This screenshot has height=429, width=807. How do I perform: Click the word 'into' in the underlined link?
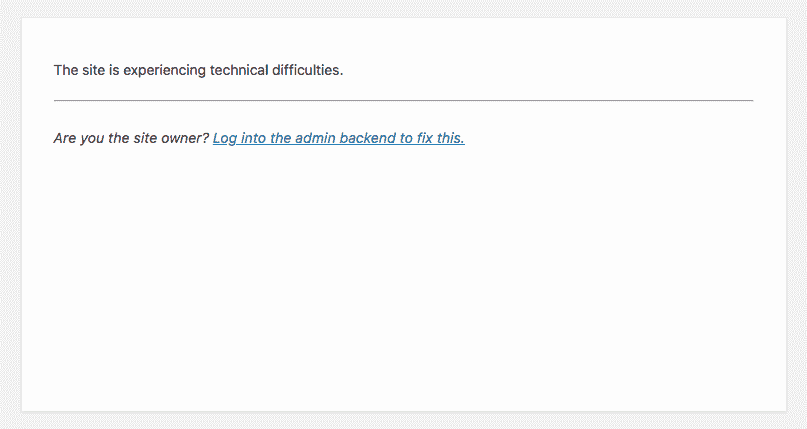click(x=254, y=138)
